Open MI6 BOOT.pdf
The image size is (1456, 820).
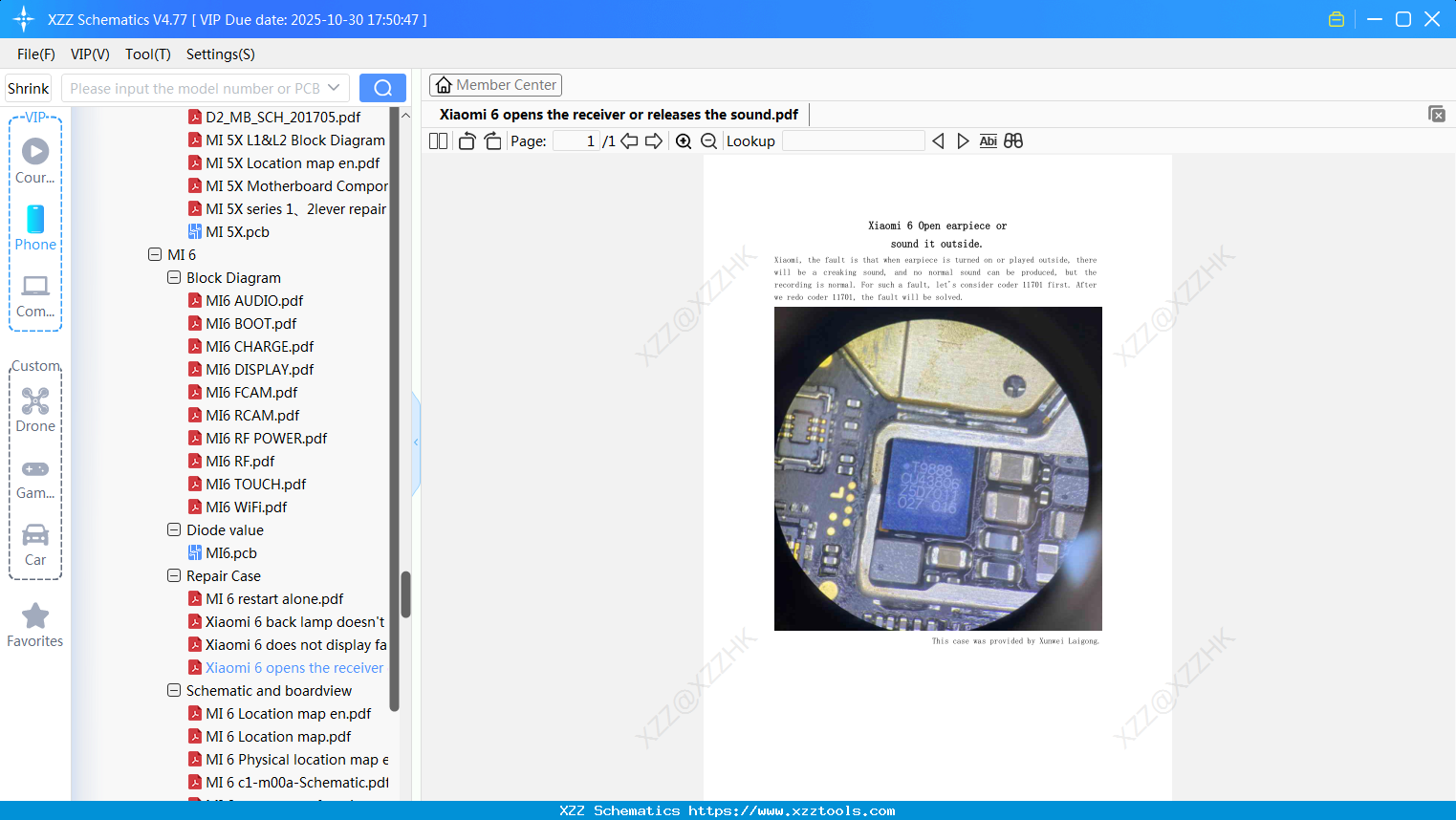click(x=250, y=324)
